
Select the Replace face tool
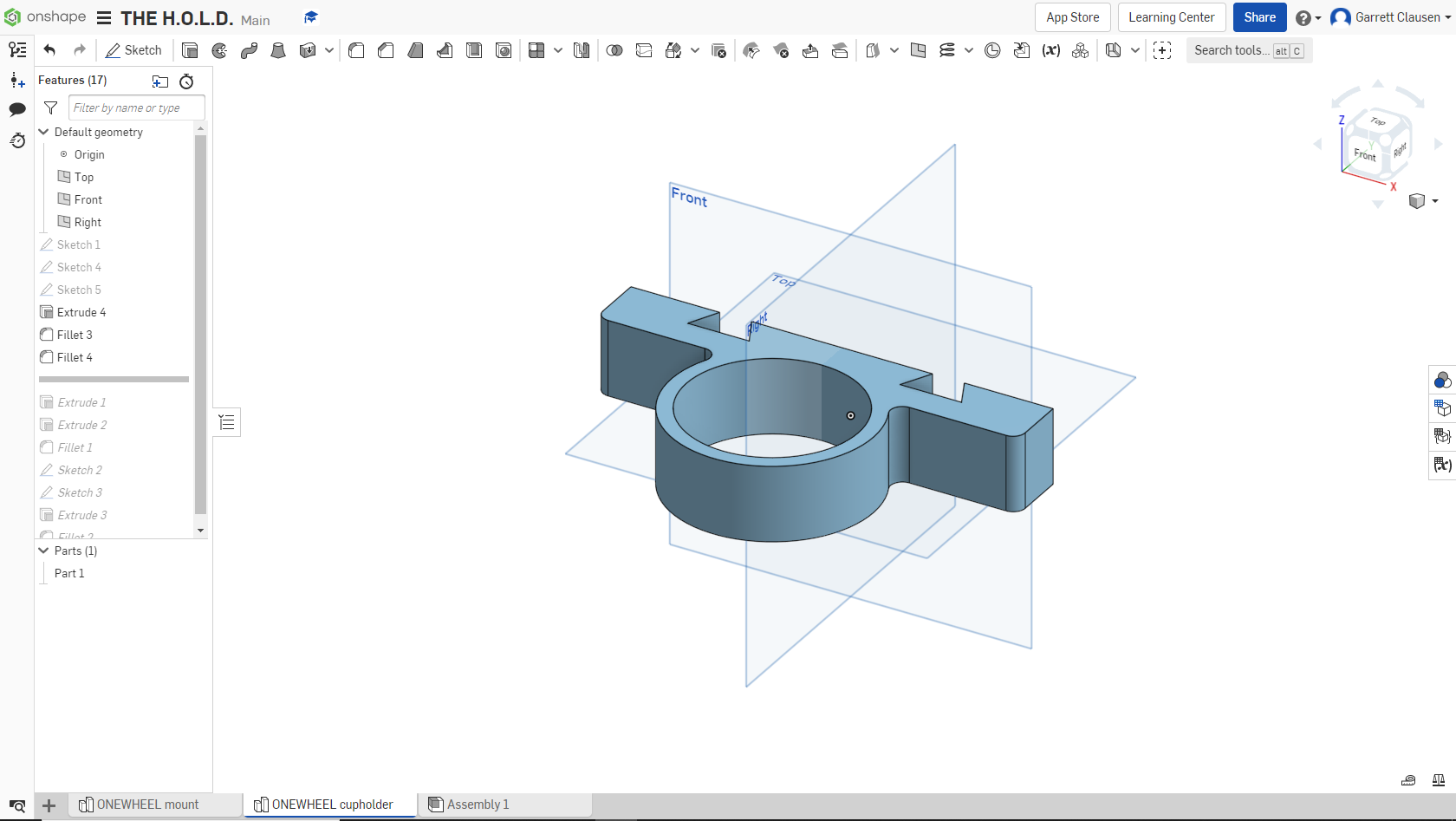tap(840, 50)
